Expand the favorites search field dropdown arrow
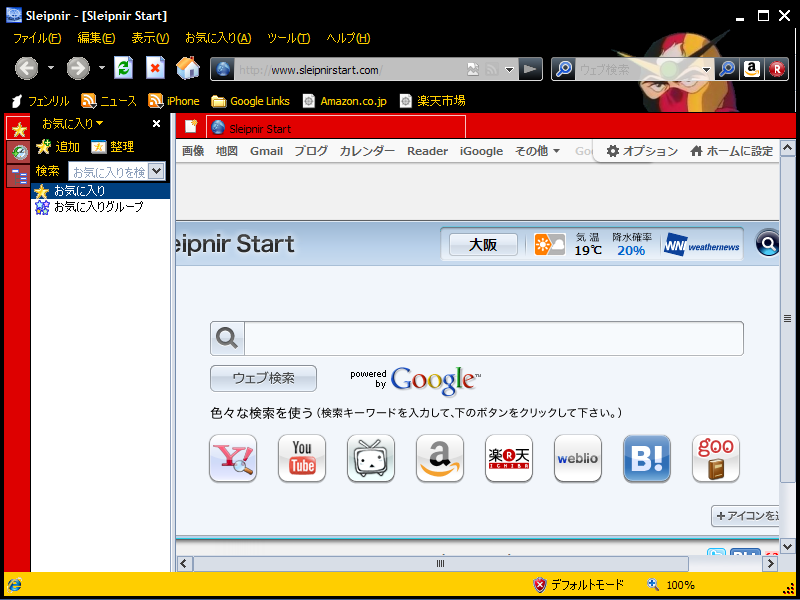Viewport: 800px width, 600px height. point(157,171)
